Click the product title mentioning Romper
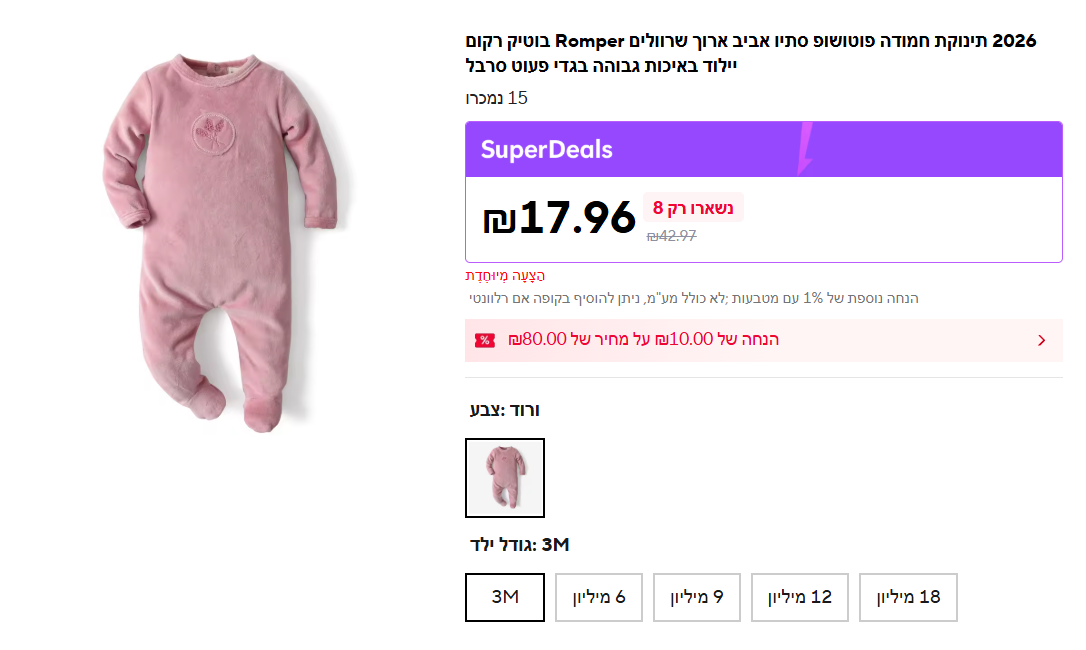1086x650 pixels. coord(750,53)
